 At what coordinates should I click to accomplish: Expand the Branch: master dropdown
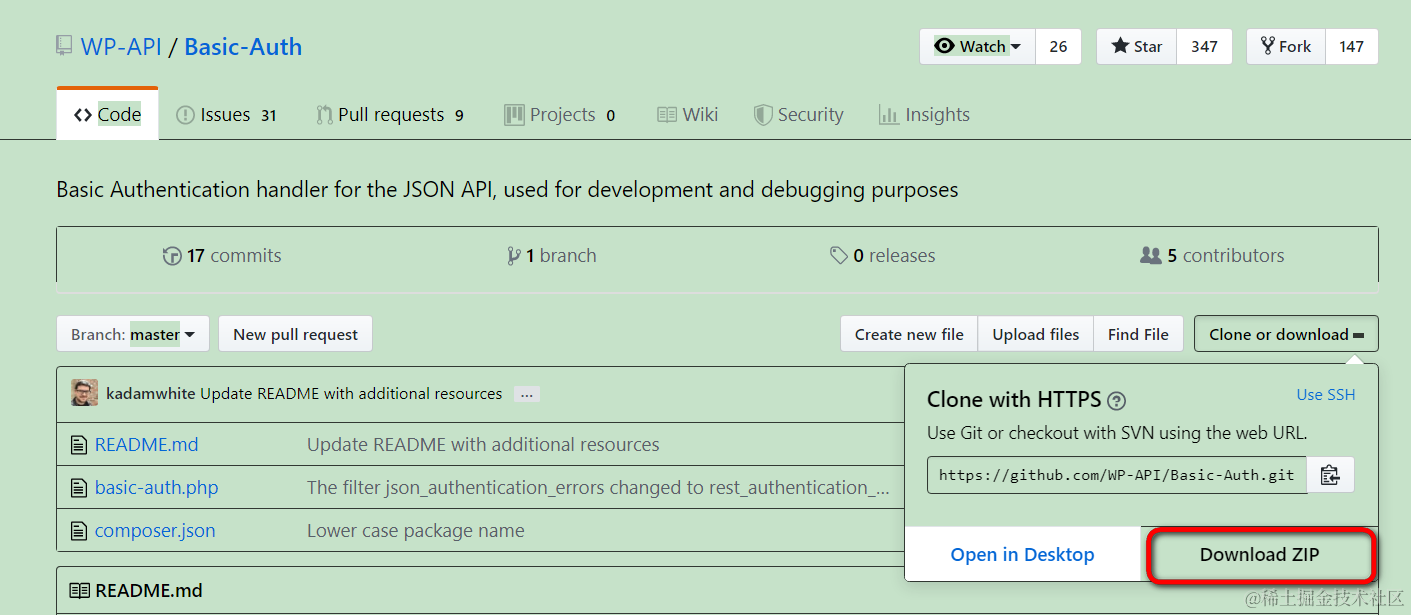[133, 334]
